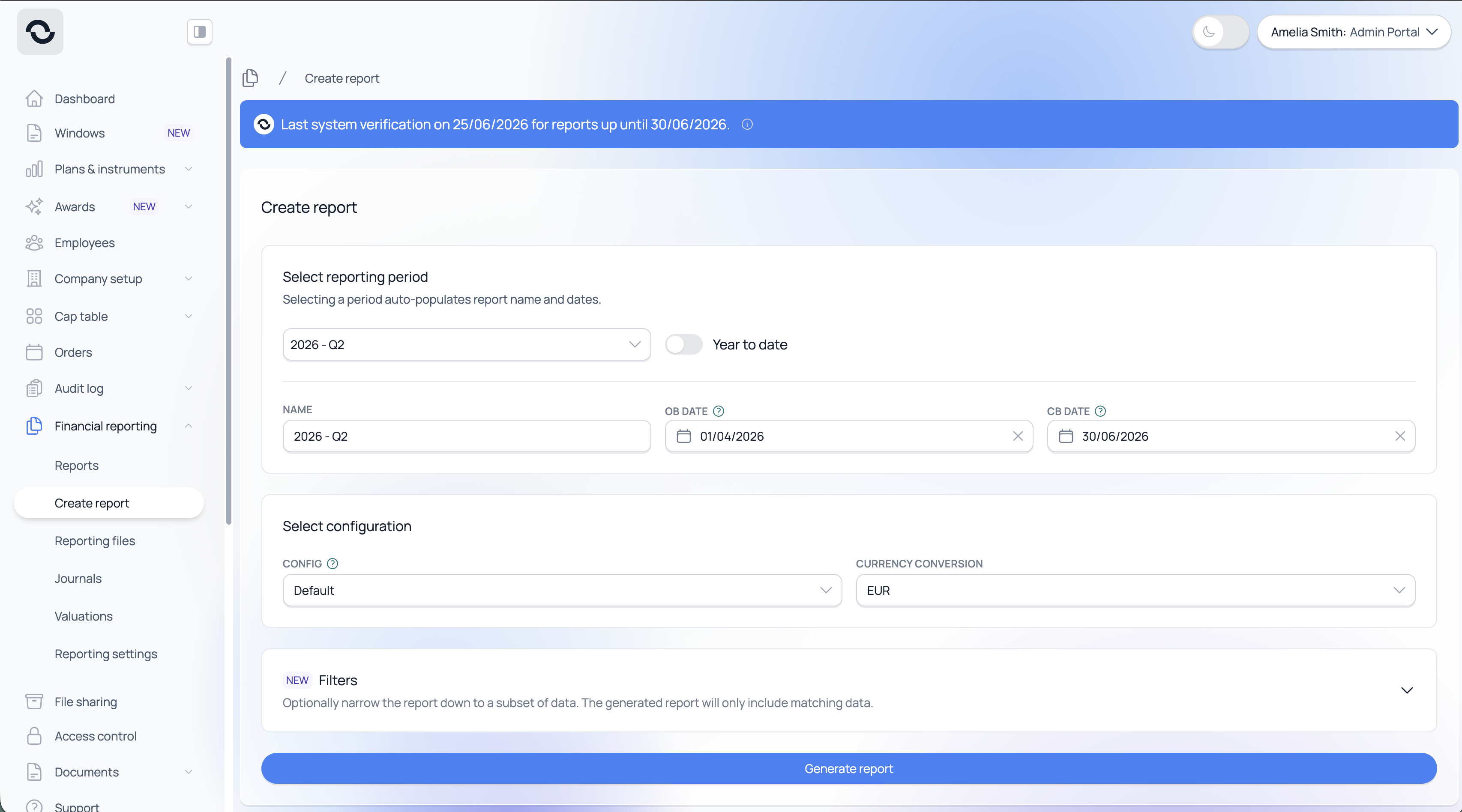Image resolution: width=1462 pixels, height=812 pixels.
Task: Expand the Awards submenu chevron
Action: coord(189,206)
